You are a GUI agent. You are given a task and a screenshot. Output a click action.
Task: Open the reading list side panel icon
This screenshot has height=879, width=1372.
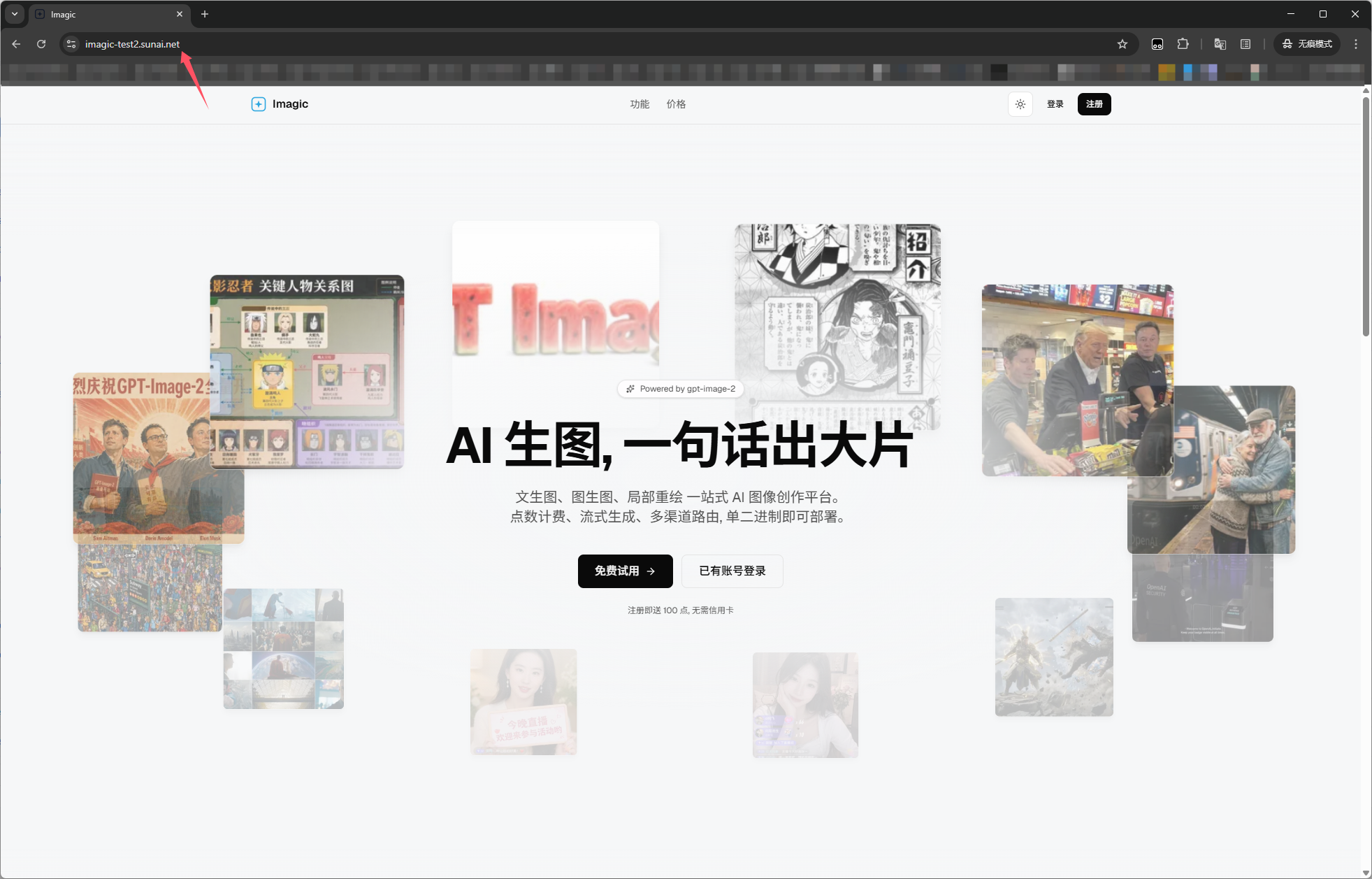[x=1245, y=44]
